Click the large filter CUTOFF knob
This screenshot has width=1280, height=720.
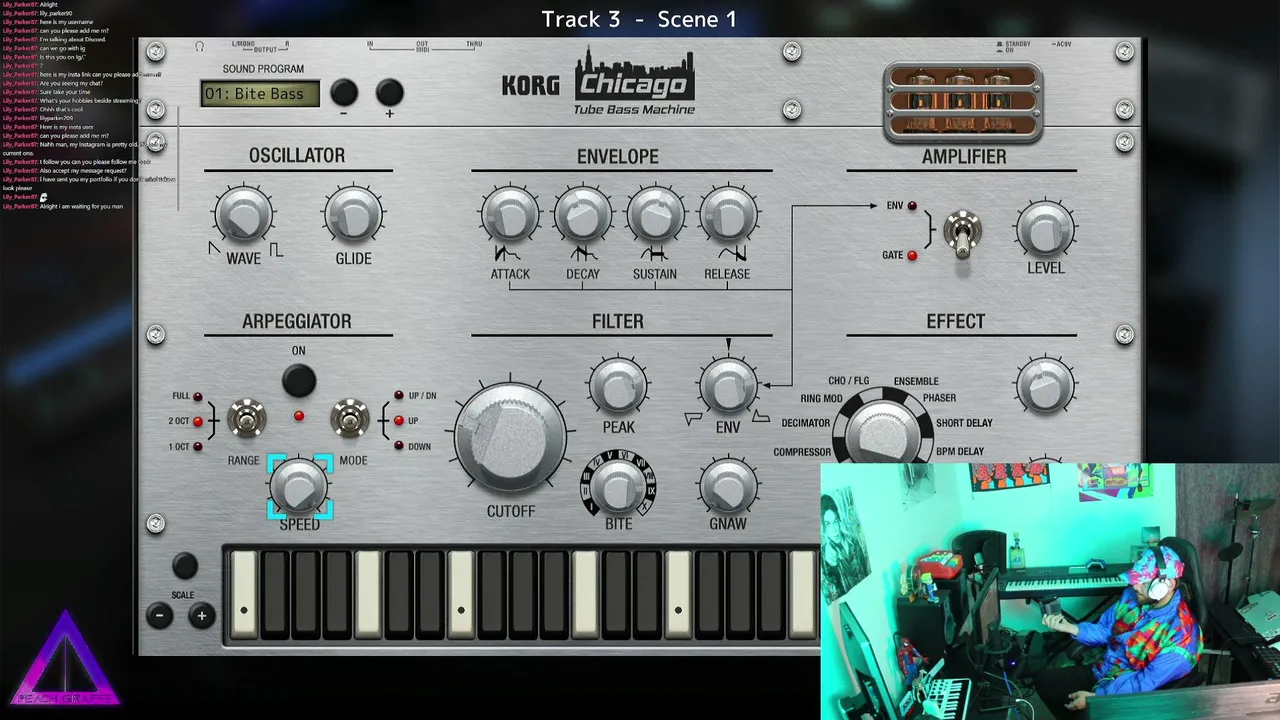click(510, 437)
